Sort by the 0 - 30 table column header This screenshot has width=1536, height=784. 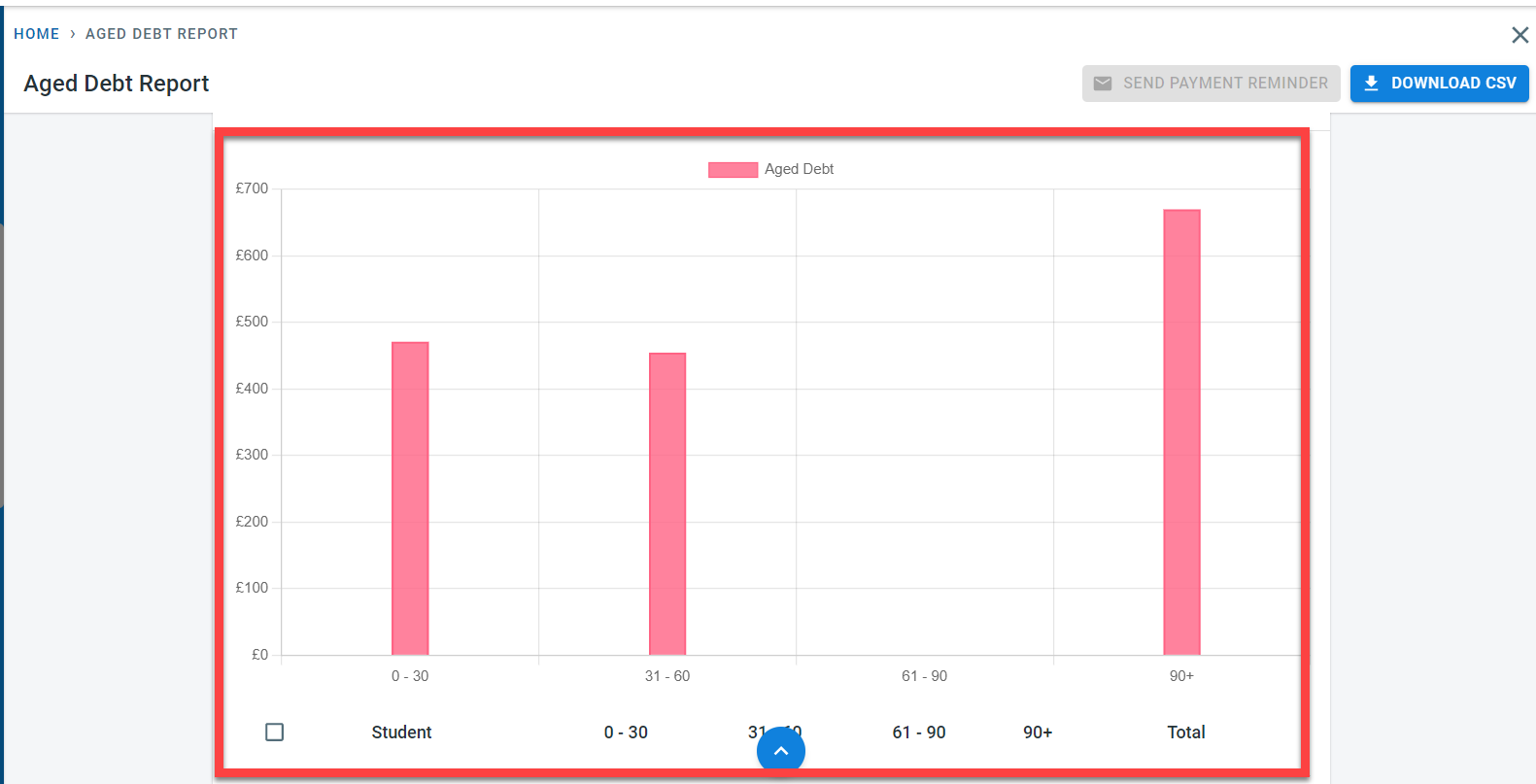(x=626, y=733)
